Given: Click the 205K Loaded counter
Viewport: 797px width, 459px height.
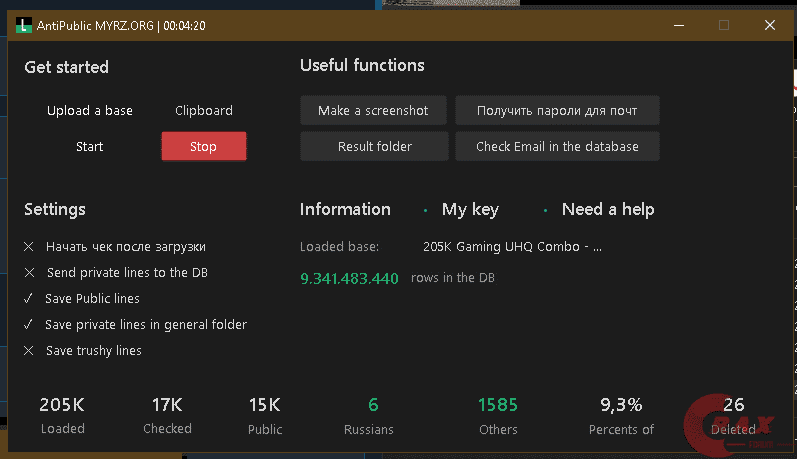Looking at the screenshot, I should (x=63, y=415).
